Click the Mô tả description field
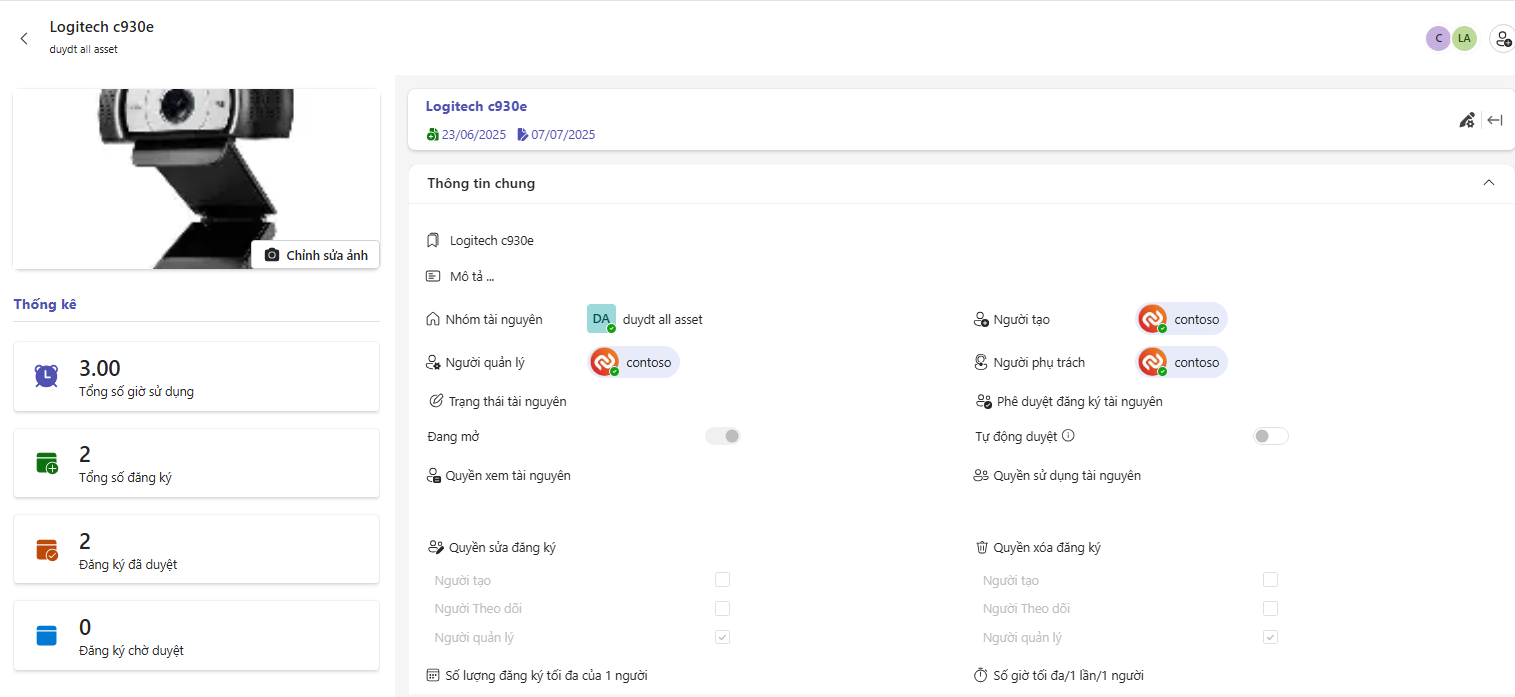 472,276
